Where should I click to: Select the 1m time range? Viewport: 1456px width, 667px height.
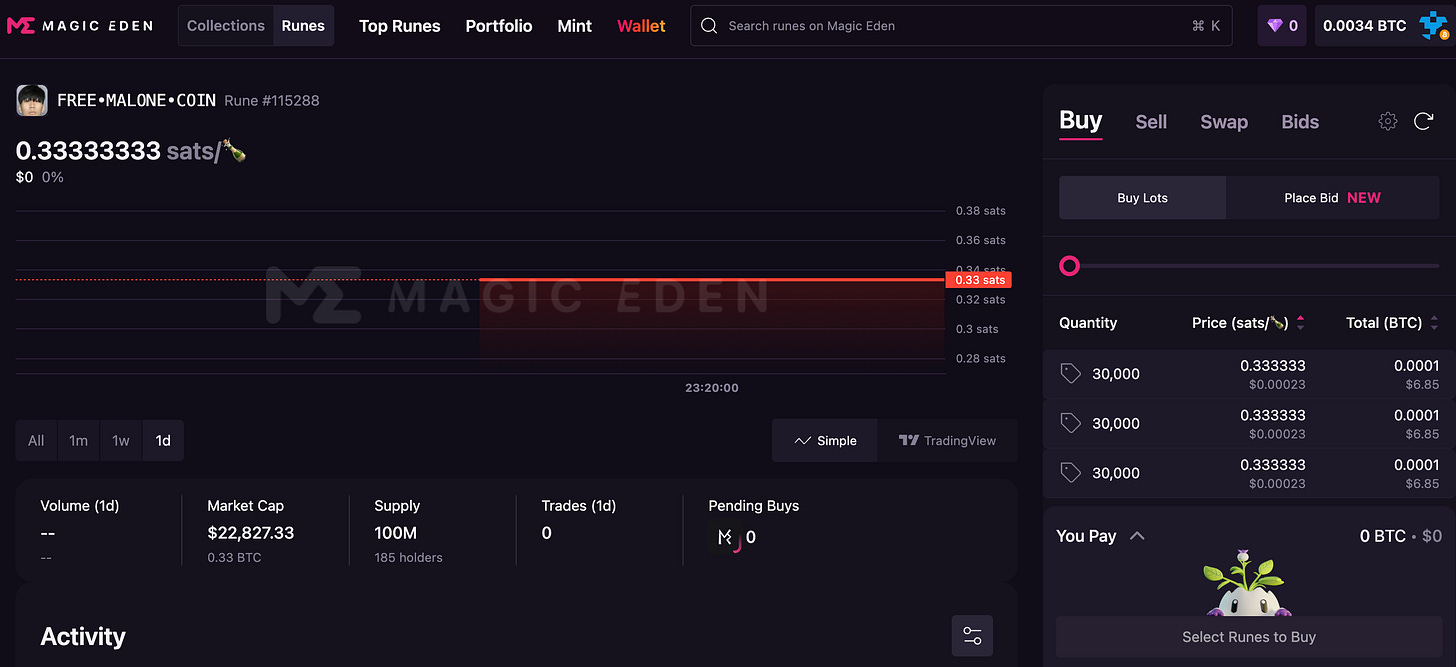78,440
